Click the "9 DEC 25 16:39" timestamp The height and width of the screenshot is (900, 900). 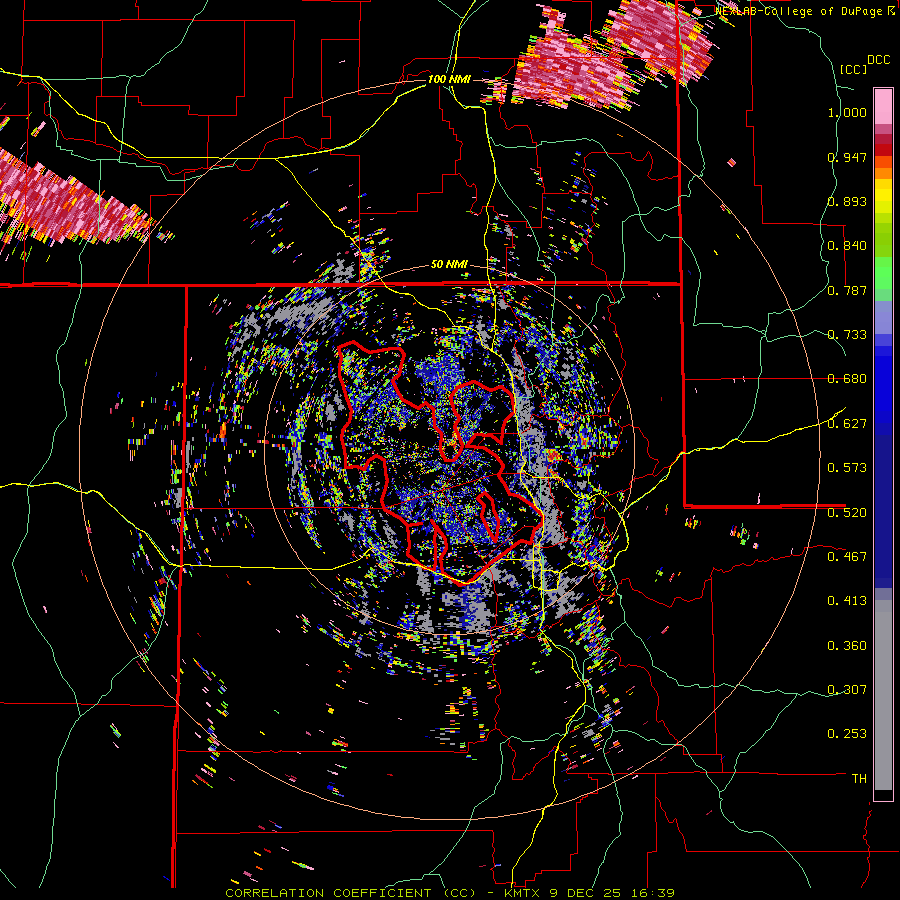612,893
